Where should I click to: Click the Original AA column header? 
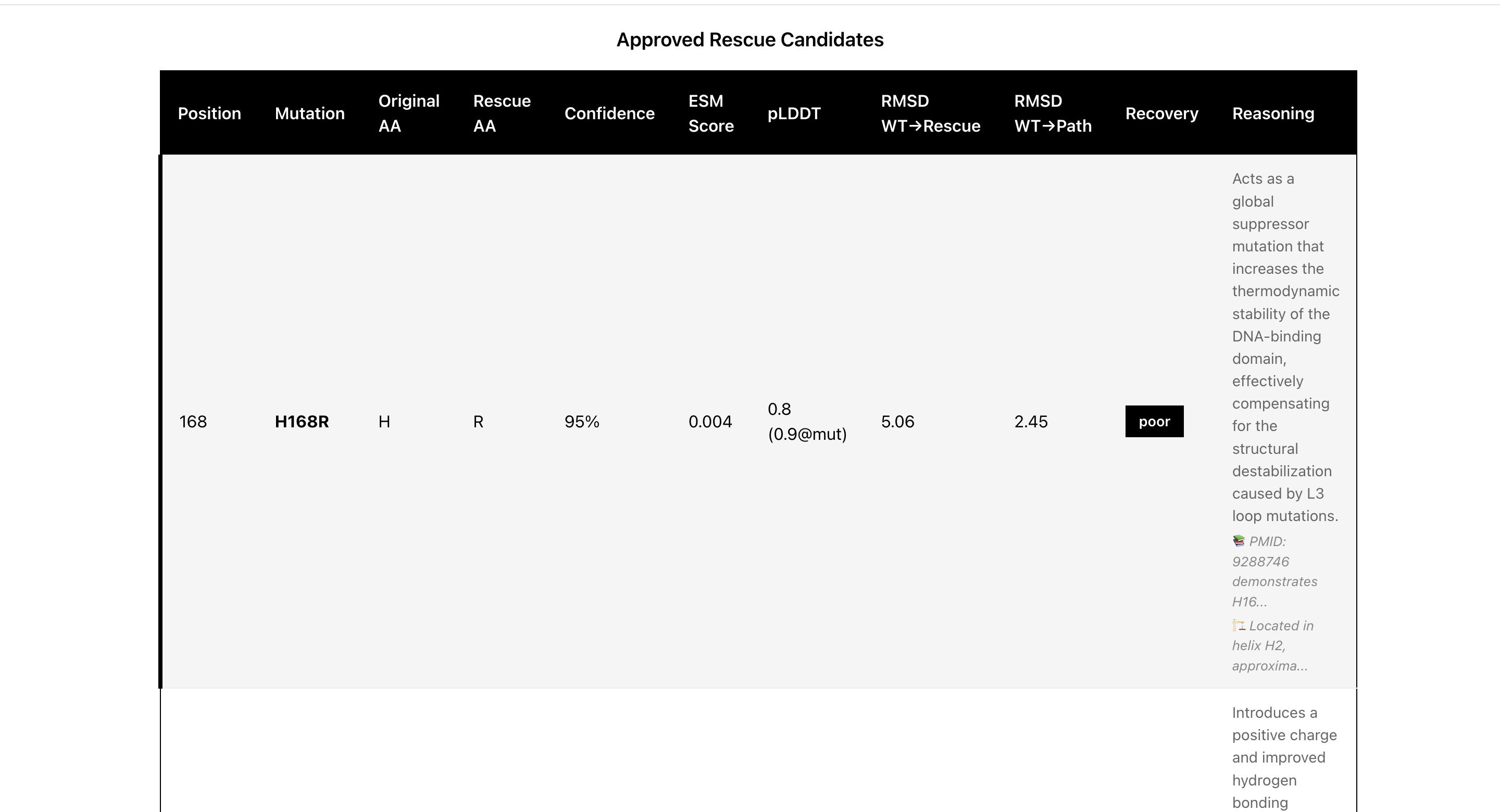pos(408,113)
